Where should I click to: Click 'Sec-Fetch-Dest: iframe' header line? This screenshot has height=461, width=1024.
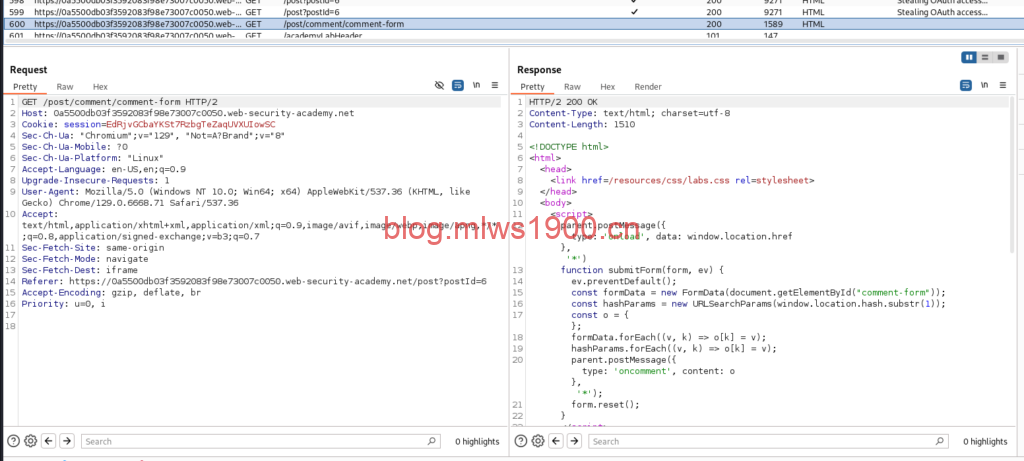(80, 270)
